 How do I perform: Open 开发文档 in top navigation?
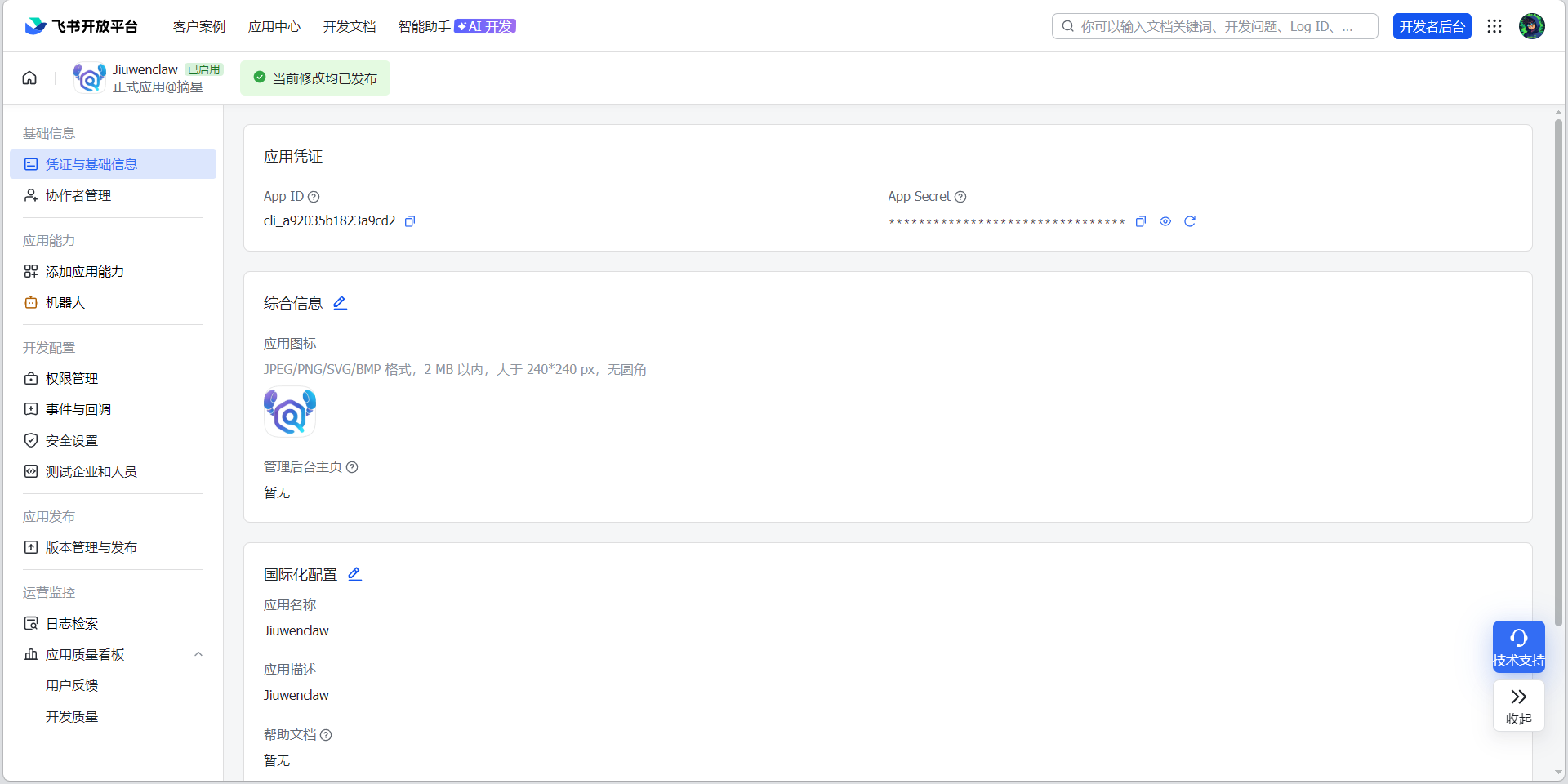click(350, 26)
